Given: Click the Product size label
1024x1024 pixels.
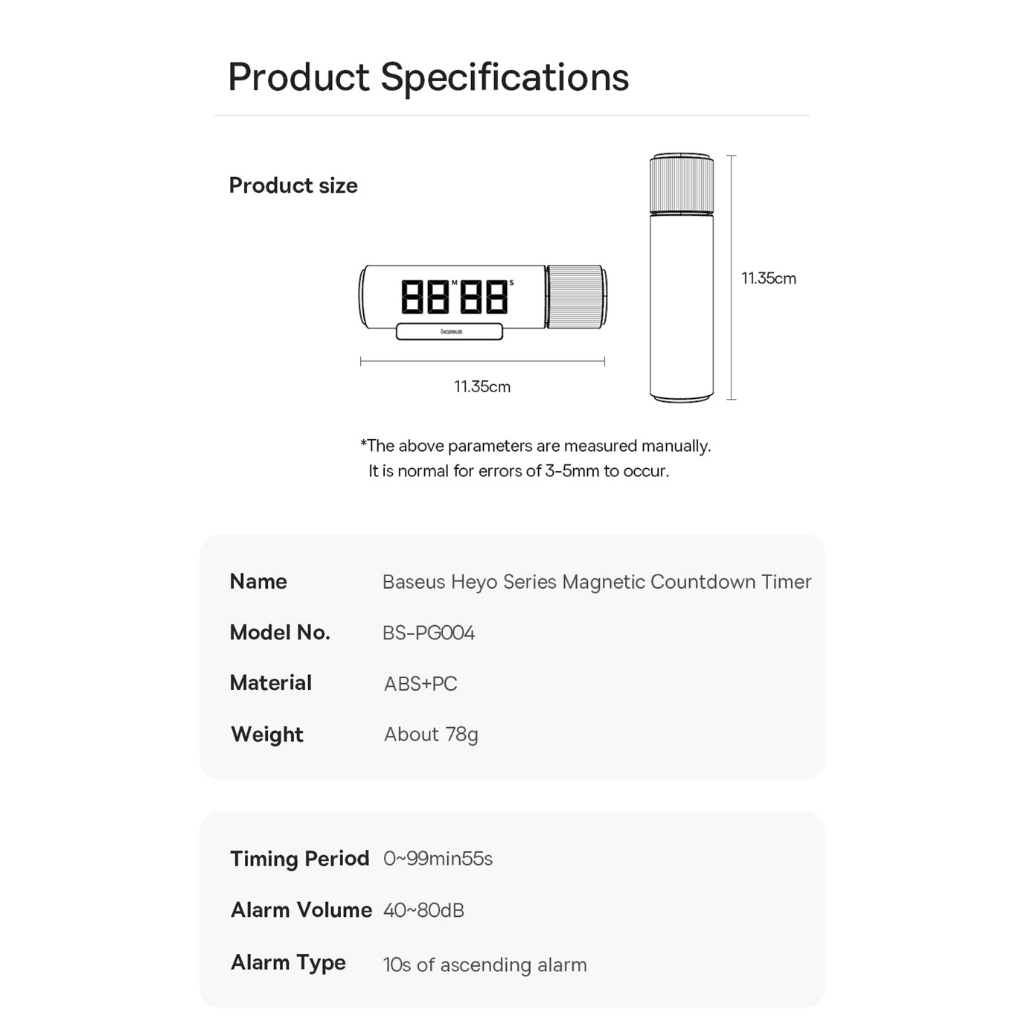Looking at the screenshot, I should coord(293,185).
